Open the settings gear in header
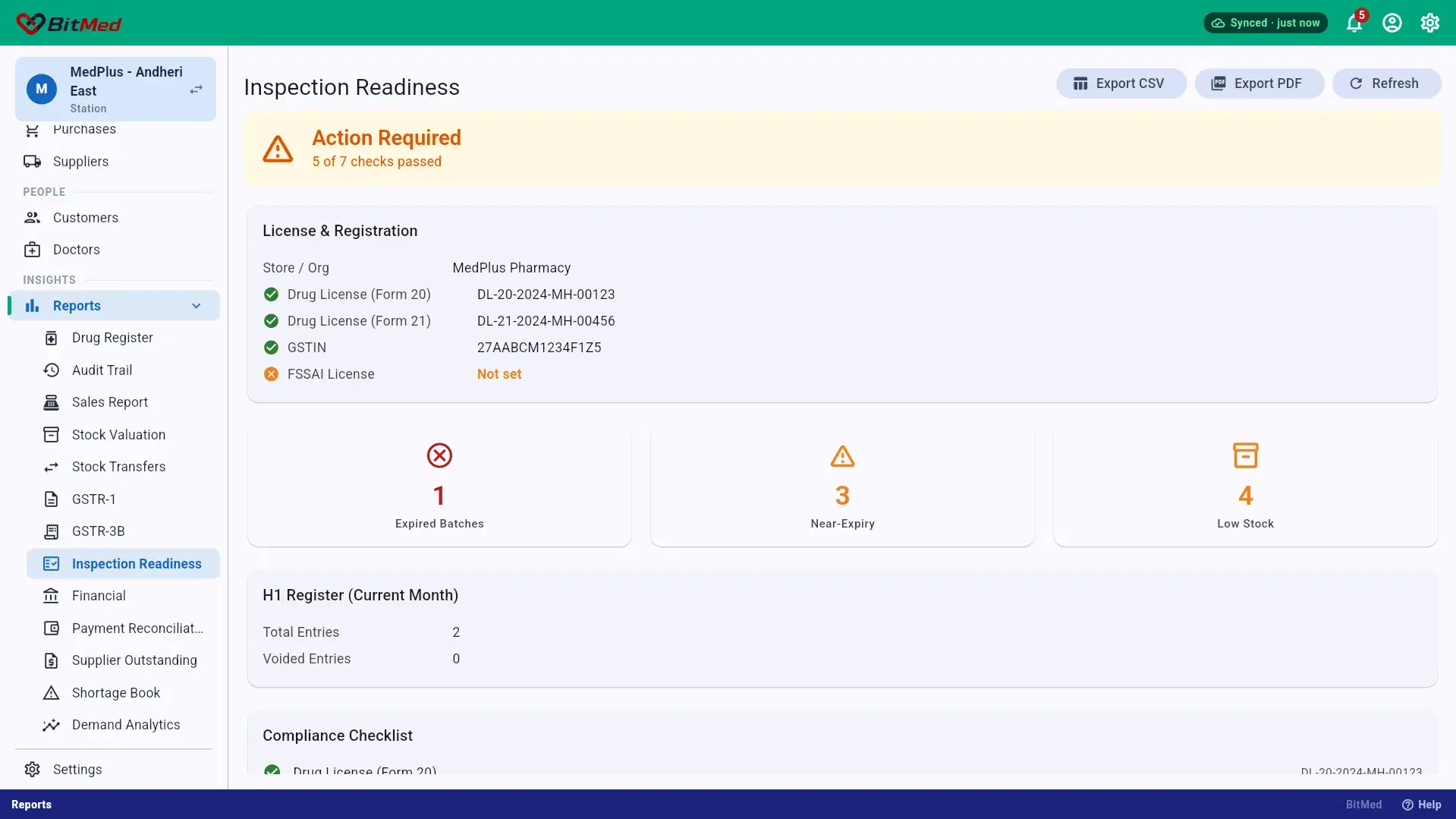The image size is (1456, 819). coord(1430,23)
